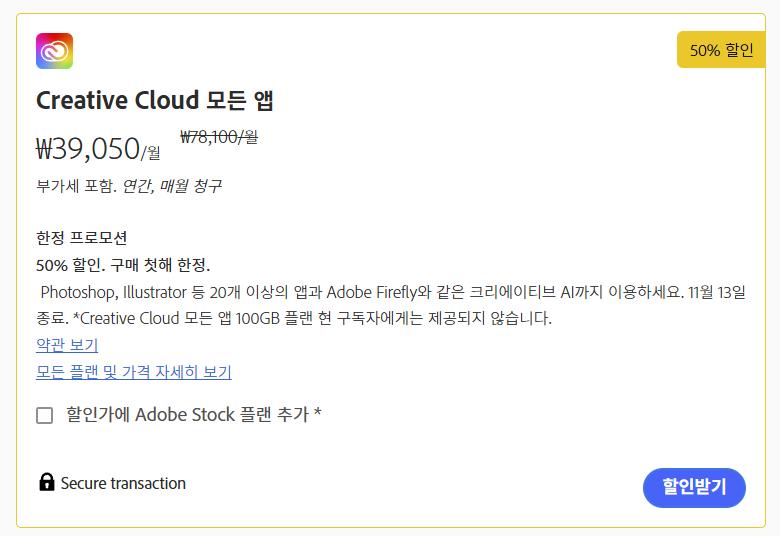Click the Creative Cloud 모든 앱 title
This screenshot has width=780, height=536.
(x=154, y=100)
